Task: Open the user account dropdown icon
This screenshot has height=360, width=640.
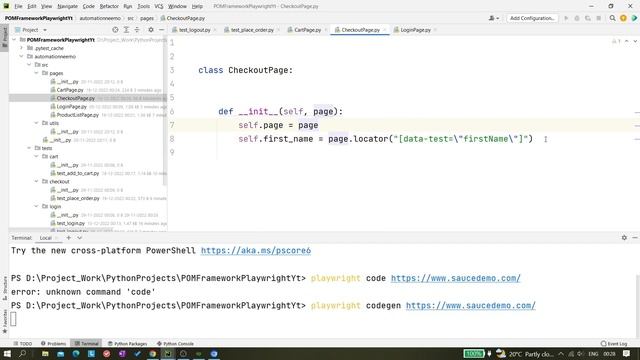Action: (493, 18)
